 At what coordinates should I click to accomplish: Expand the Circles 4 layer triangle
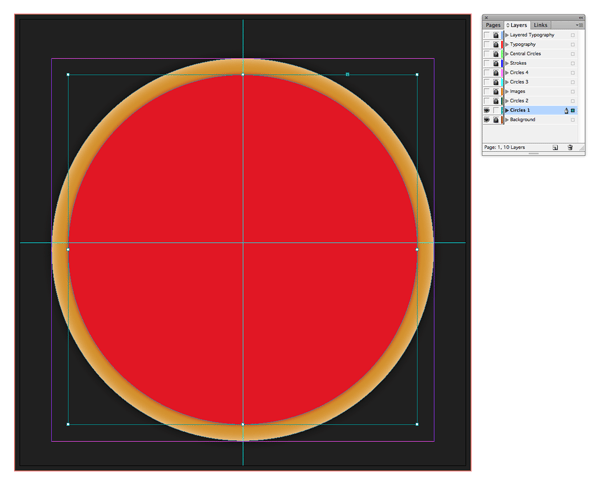[x=507, y=73]
